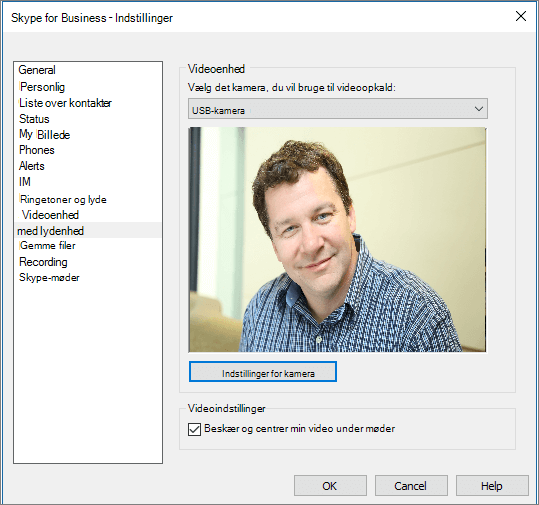Open the Alerts category
This screenshot has width=539, height=505.
point(32,166)
